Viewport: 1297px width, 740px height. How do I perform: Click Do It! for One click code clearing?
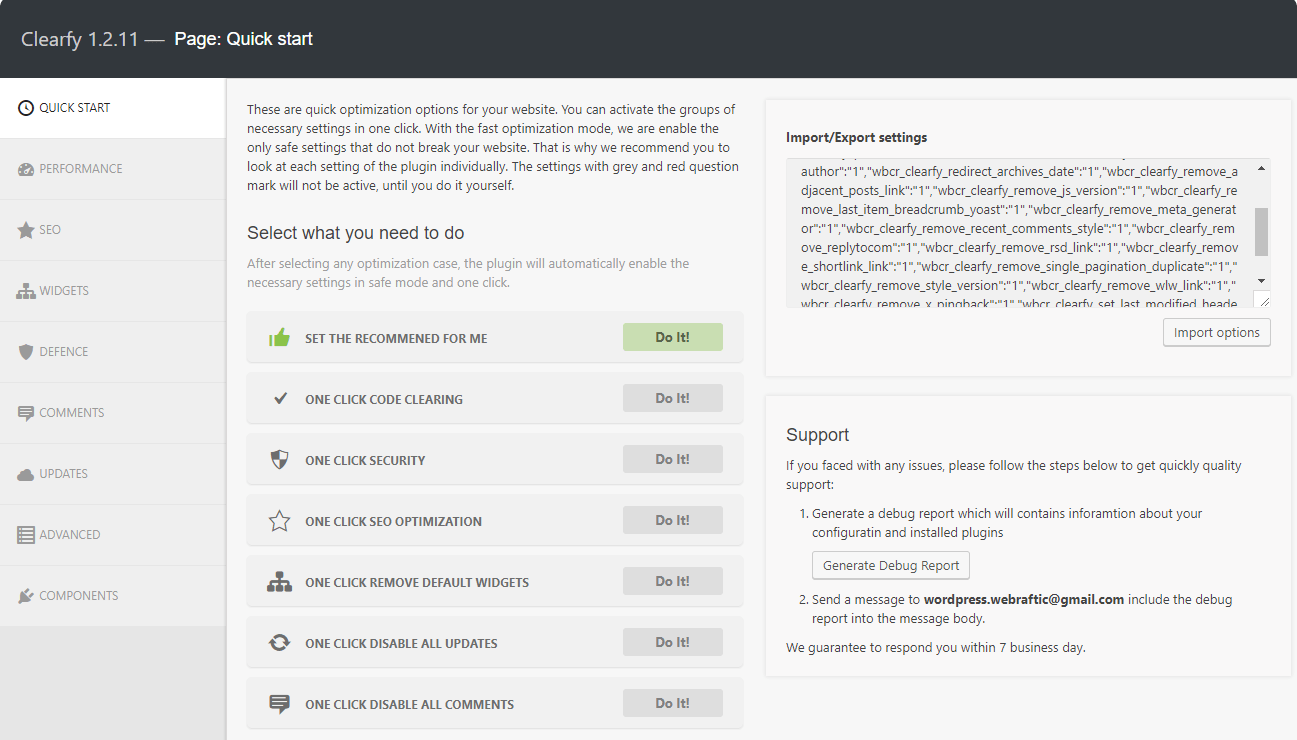point(673,398)
